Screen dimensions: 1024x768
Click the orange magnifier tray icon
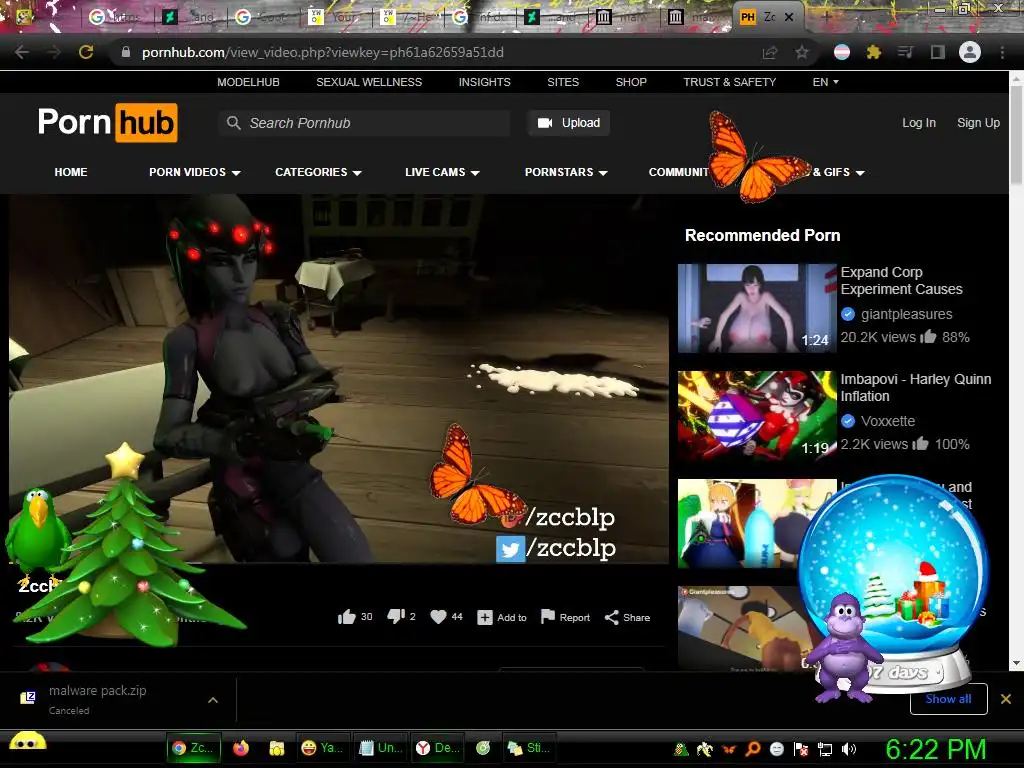[752, 749]
